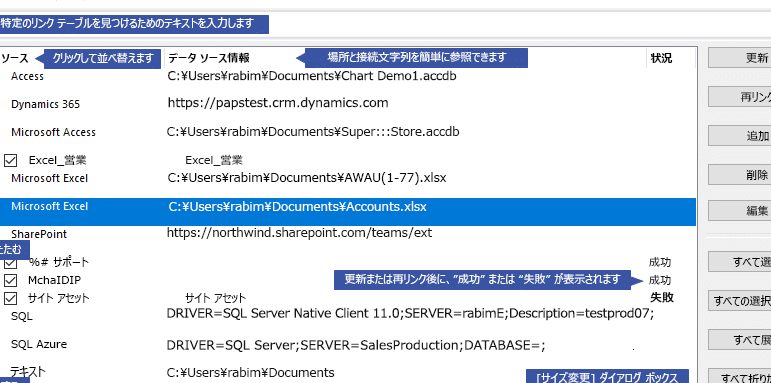Viewport: 771px width, 383px height.
Task: Toggle the Excel_営業 checkbox
Action: click(x=10, y=160)
